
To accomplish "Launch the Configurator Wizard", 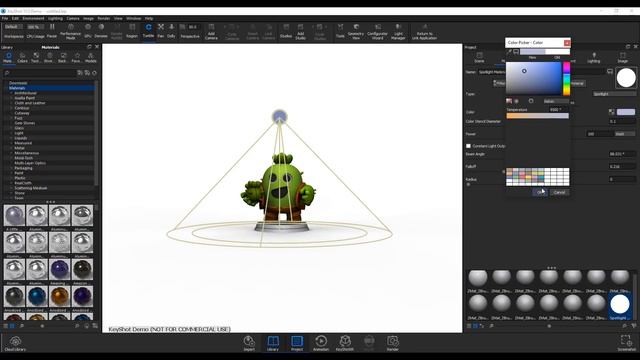I will click(x=377, y=31).
